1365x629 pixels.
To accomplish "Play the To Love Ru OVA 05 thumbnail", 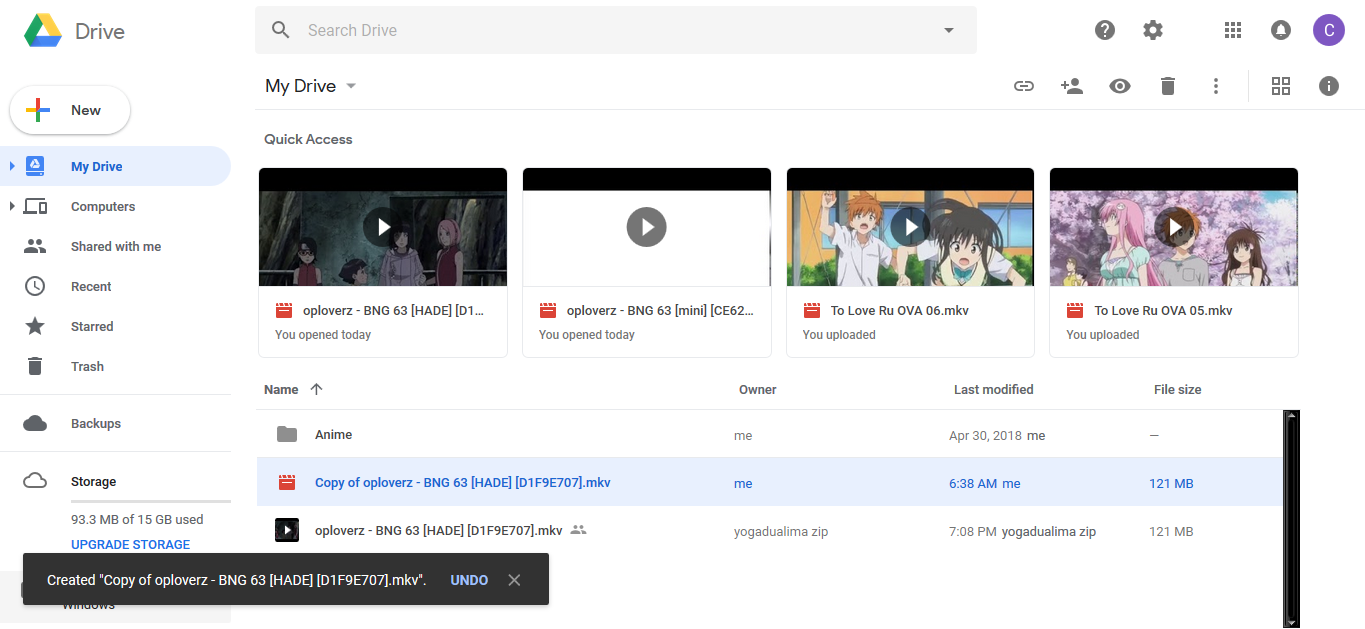I will pos(1174,227).
